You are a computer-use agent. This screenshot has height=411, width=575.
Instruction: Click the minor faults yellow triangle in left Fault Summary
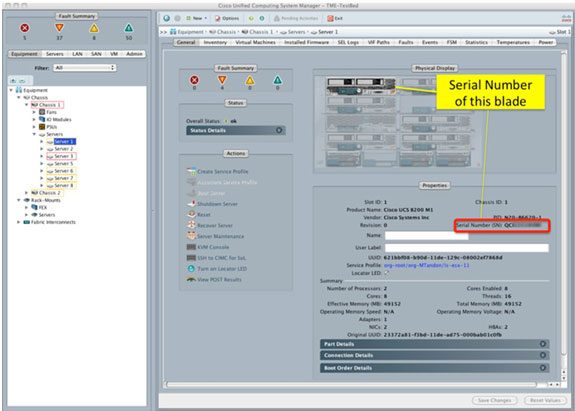coord(94,28)
